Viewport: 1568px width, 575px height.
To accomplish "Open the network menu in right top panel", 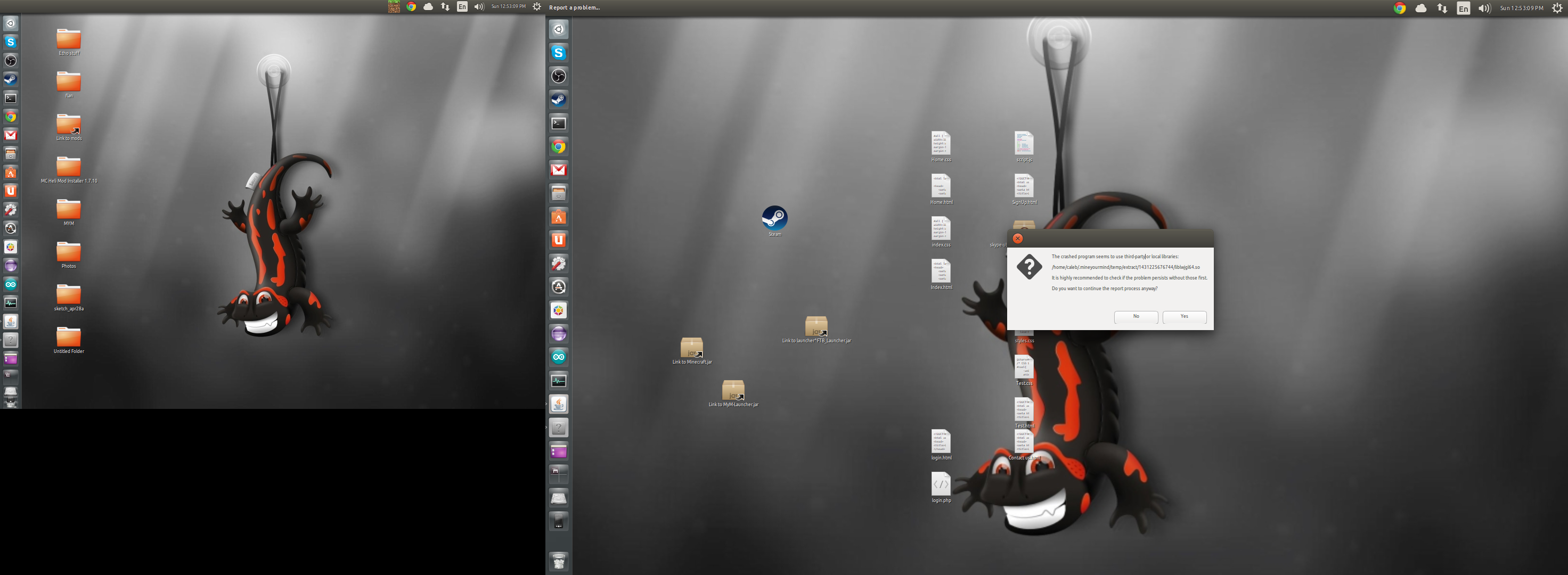I will point(1442,8).
